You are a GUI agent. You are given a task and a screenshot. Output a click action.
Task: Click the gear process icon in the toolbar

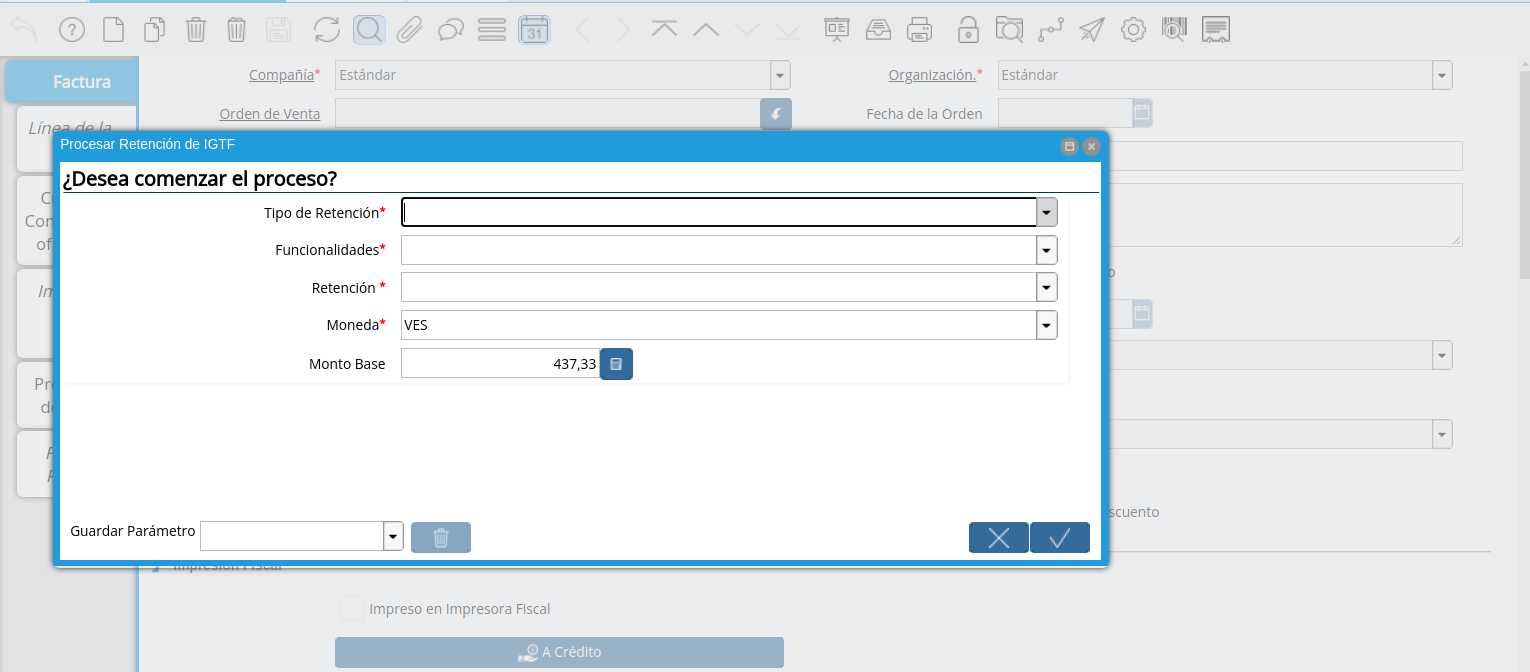coord(1133,30)
